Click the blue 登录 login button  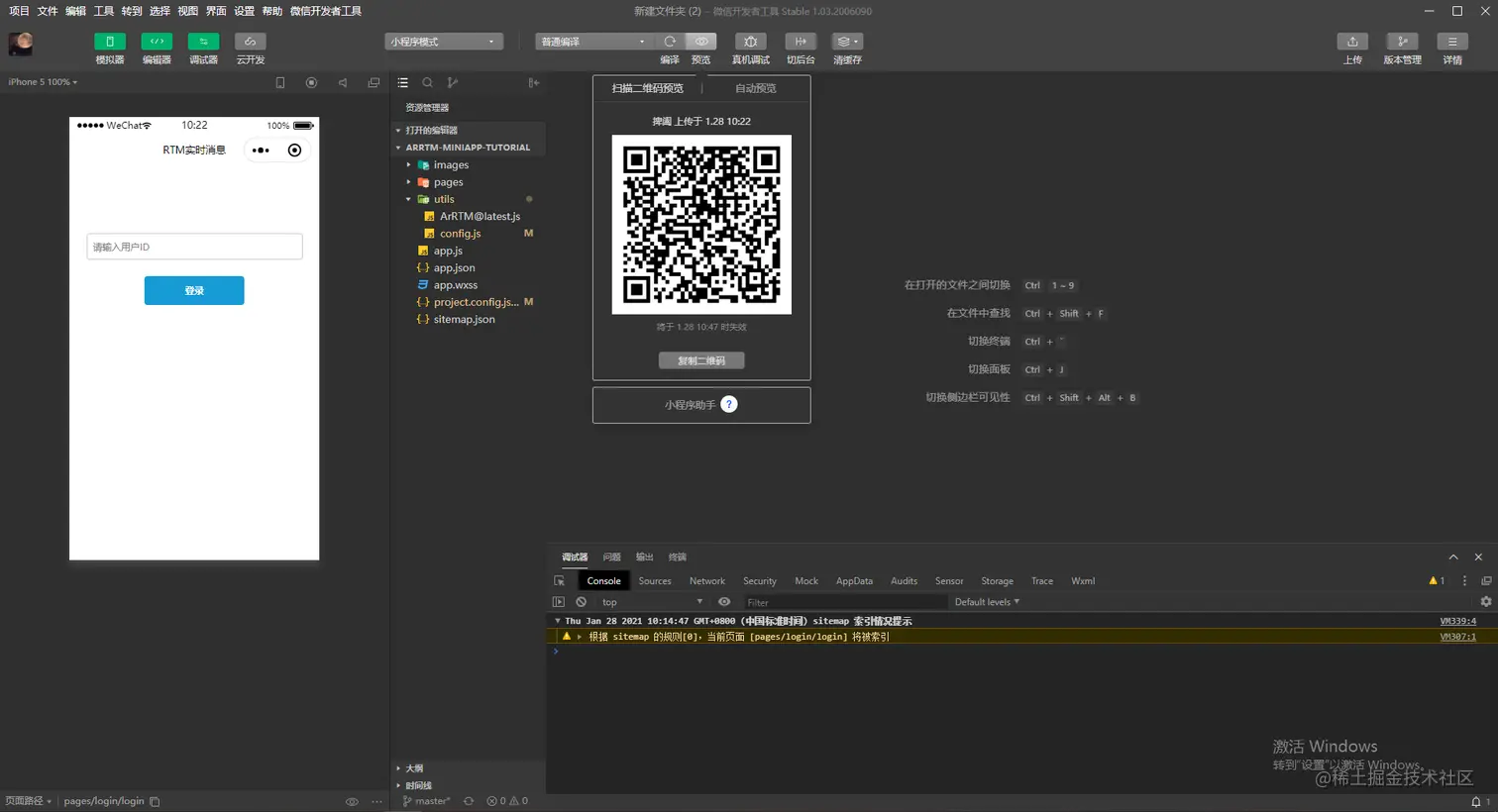194,290
